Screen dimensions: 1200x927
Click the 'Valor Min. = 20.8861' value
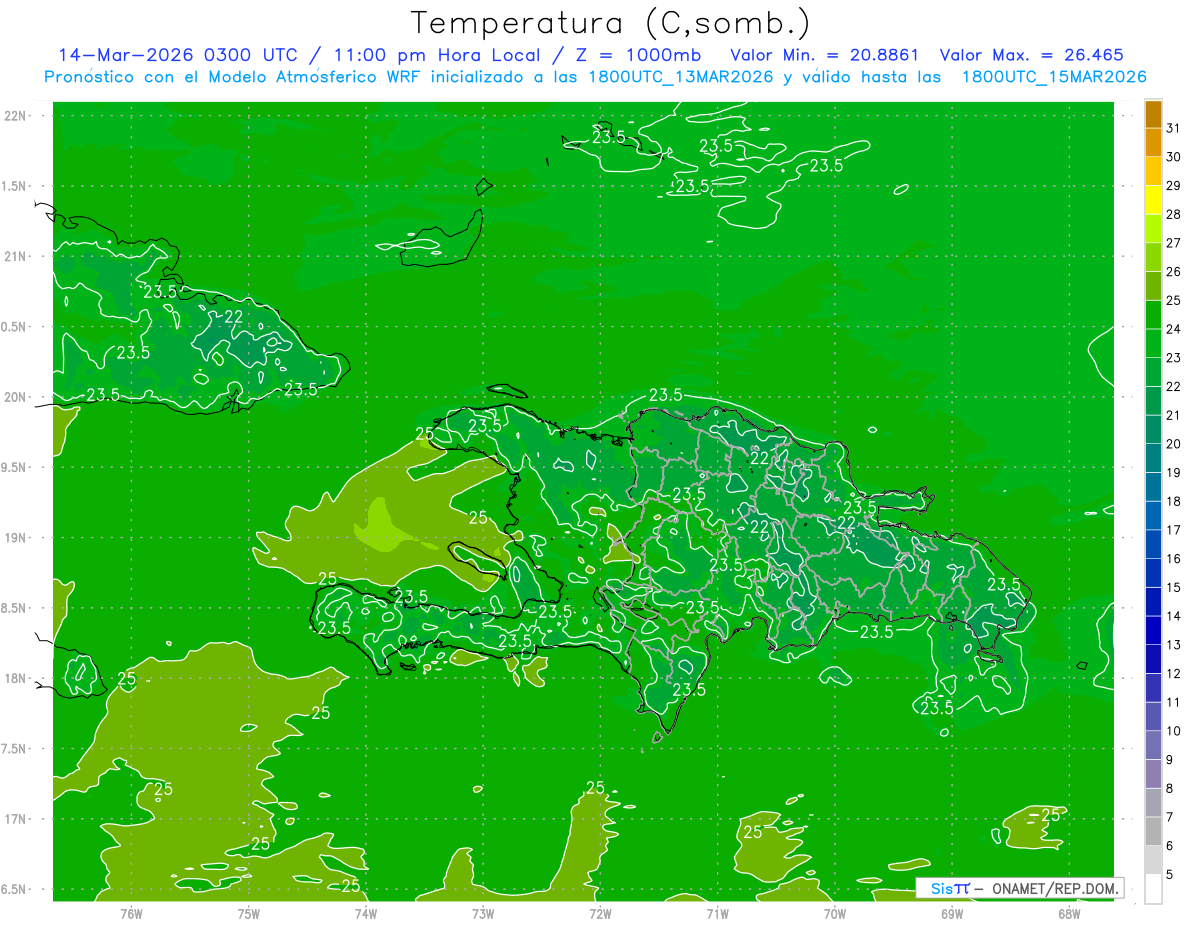pyautogui.click(x=825, y=55)
